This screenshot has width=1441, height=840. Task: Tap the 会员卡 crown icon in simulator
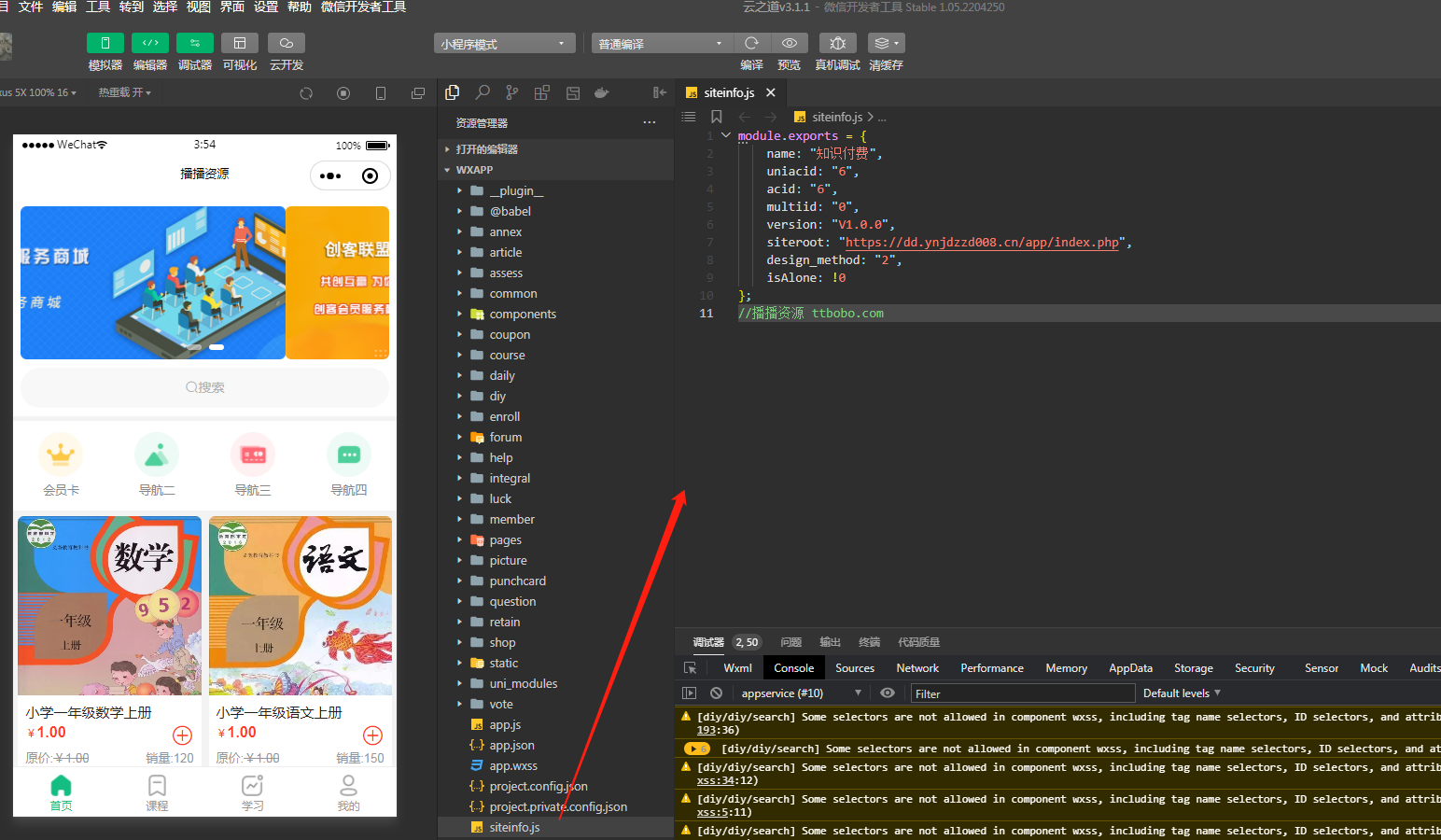(61, 455)
